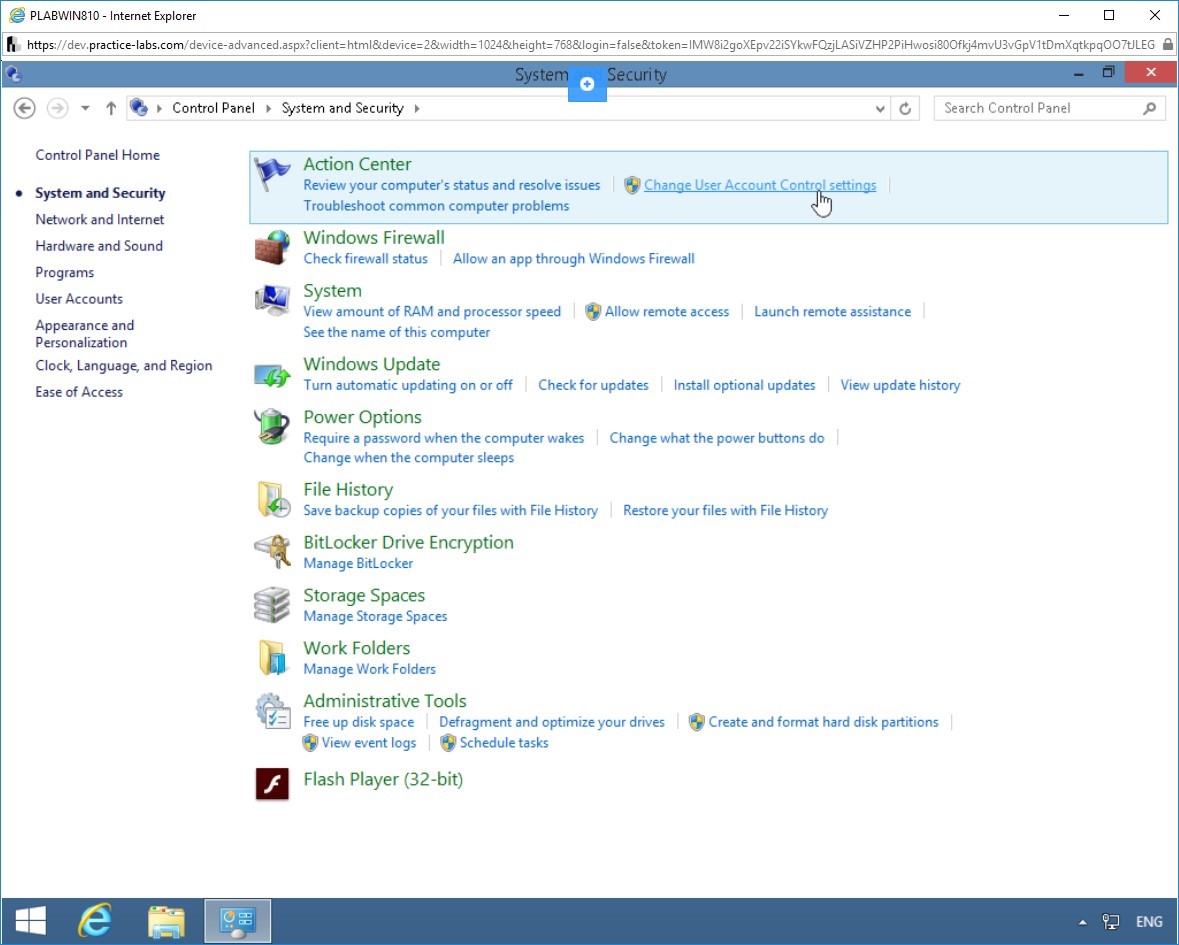Select Appearance and Personalization category

tap(84, 334)
